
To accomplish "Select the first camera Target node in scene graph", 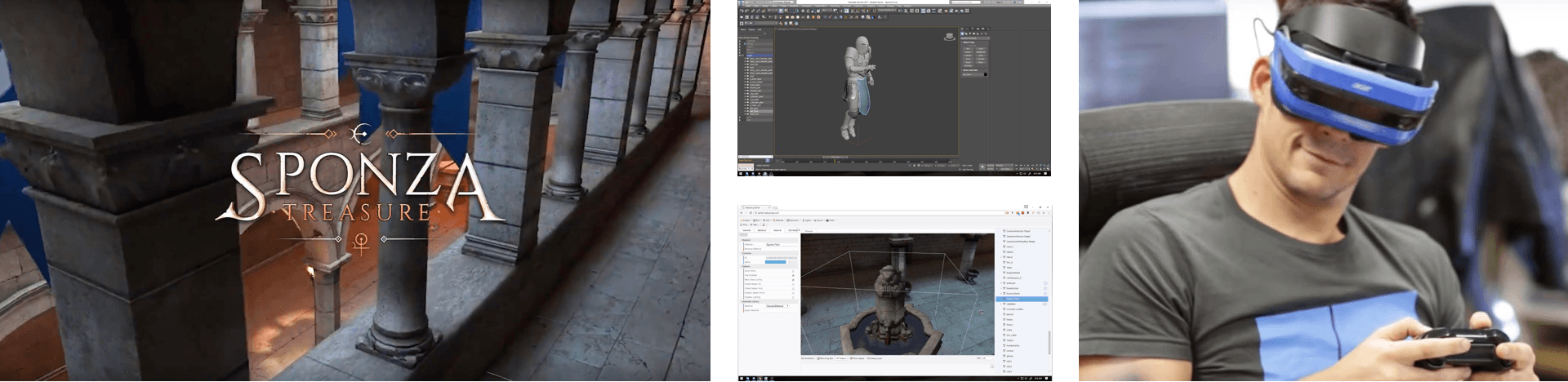I will pyautogui.click(x=1018, y=231).
